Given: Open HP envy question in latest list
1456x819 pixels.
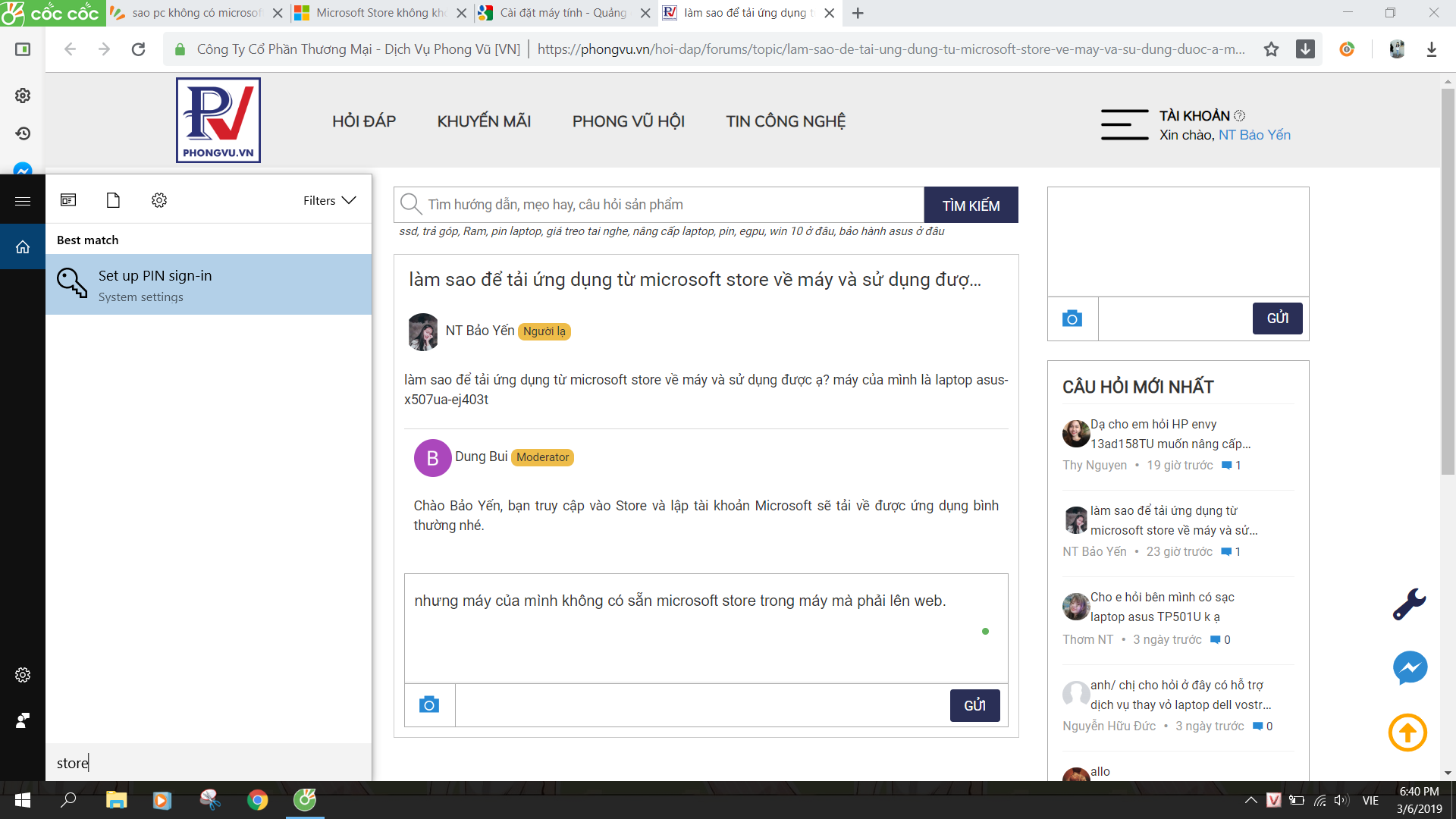Looking at the screenshot, I should 1171,434.
